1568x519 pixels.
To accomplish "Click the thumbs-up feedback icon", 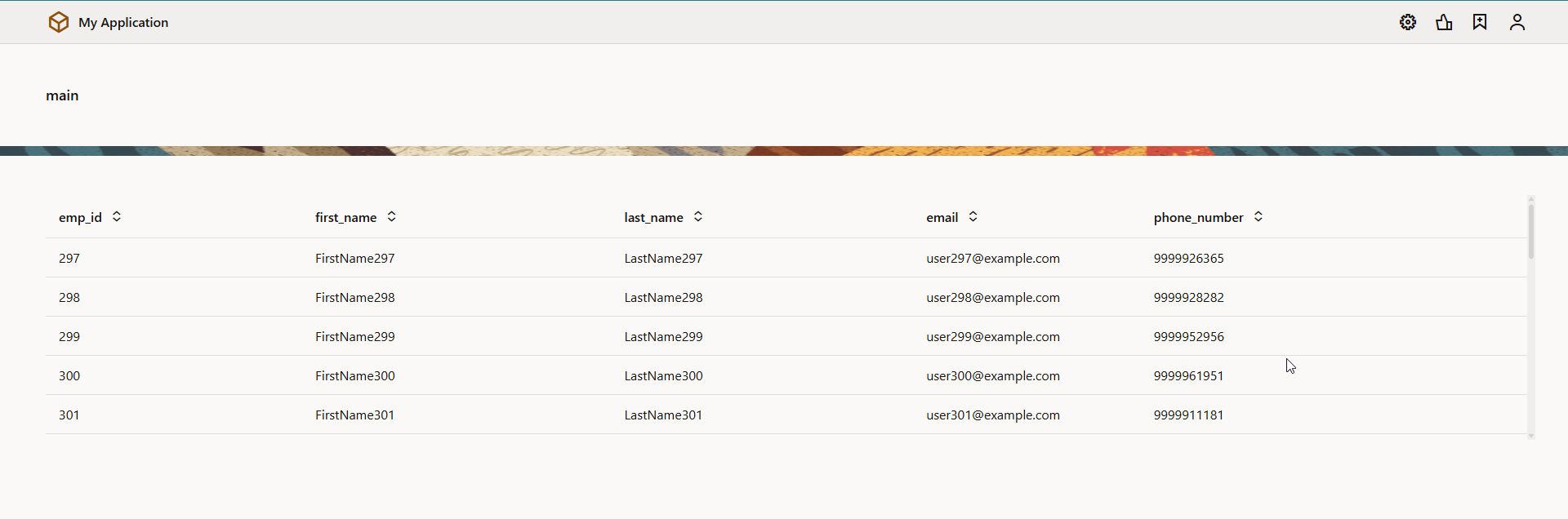I will pos(1444,22).
